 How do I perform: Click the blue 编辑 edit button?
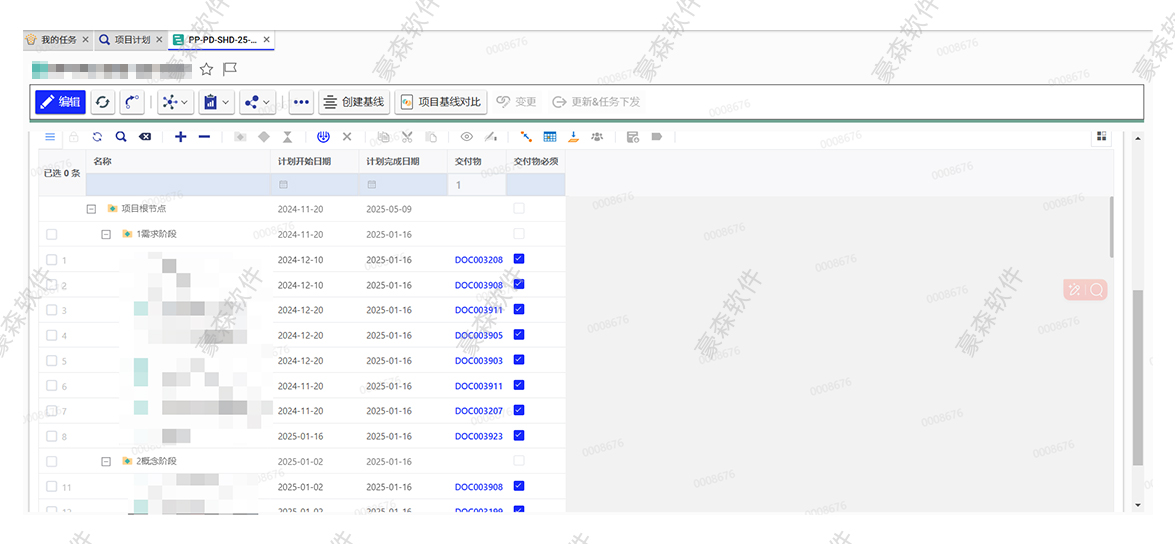[x=60, y=102]
